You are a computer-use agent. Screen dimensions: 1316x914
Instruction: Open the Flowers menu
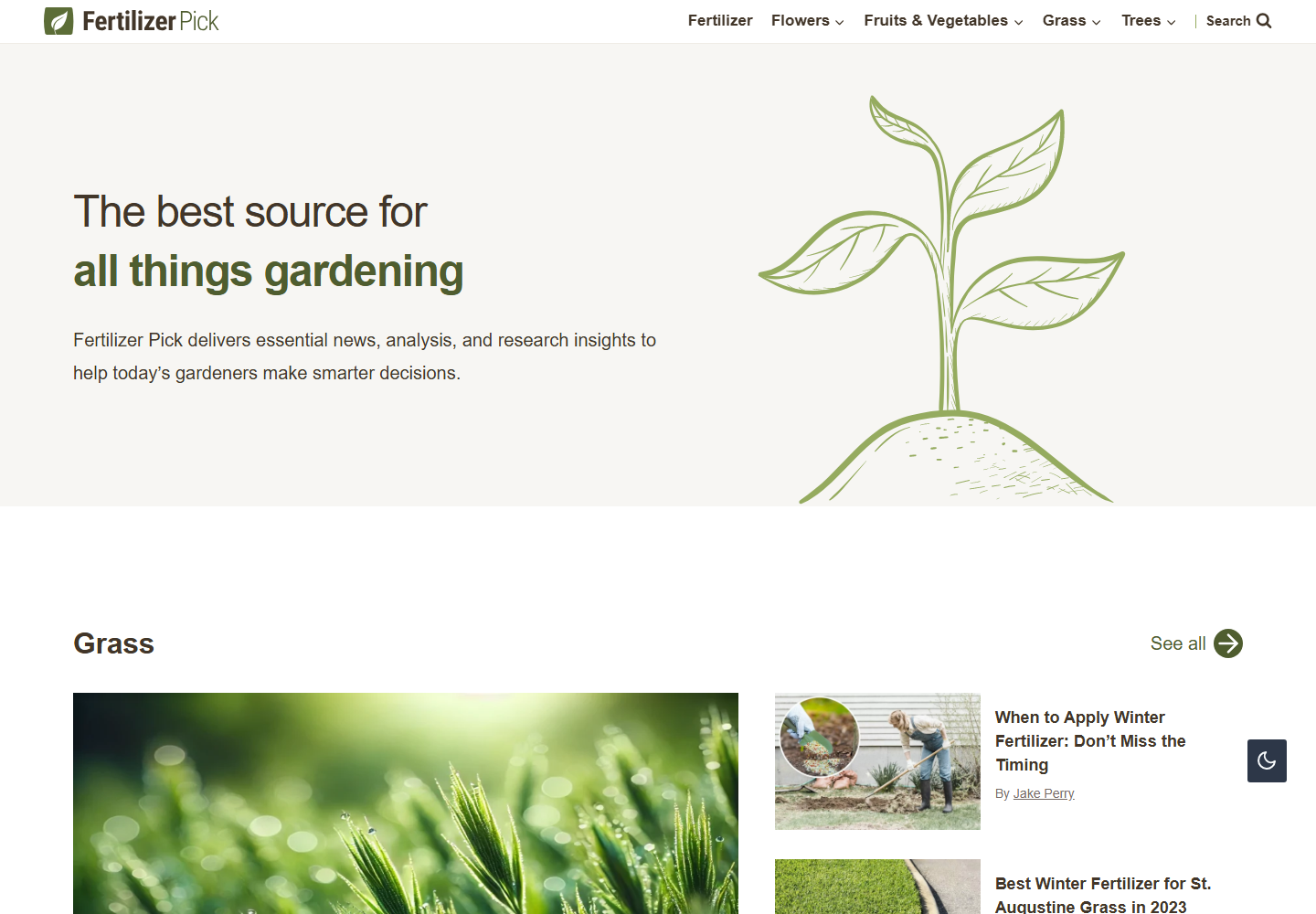(801, 21)
